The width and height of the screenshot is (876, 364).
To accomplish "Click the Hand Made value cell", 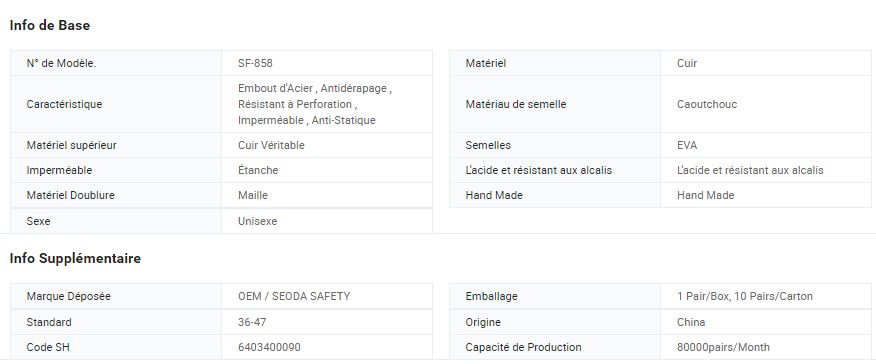I will 766,195.
